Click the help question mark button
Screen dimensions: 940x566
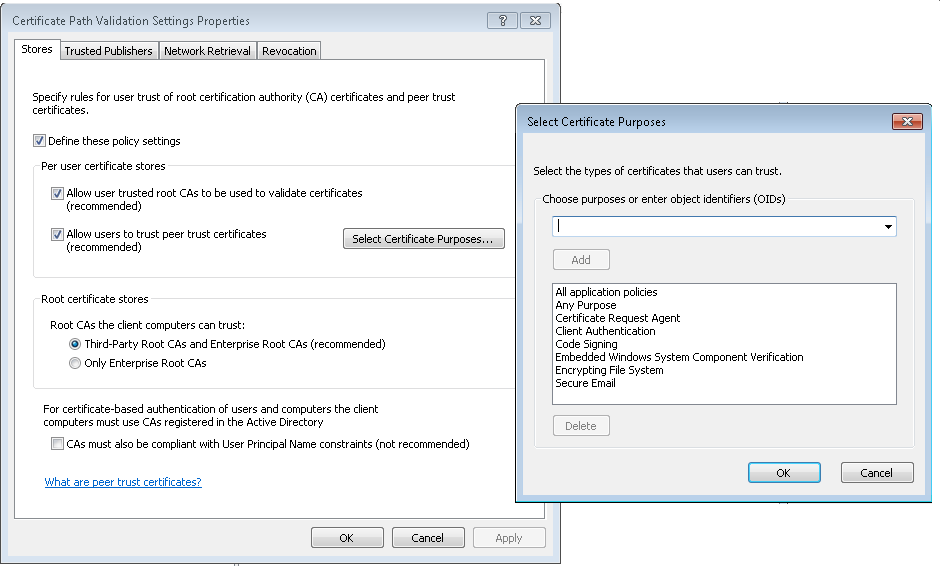(x=503, y=20)
